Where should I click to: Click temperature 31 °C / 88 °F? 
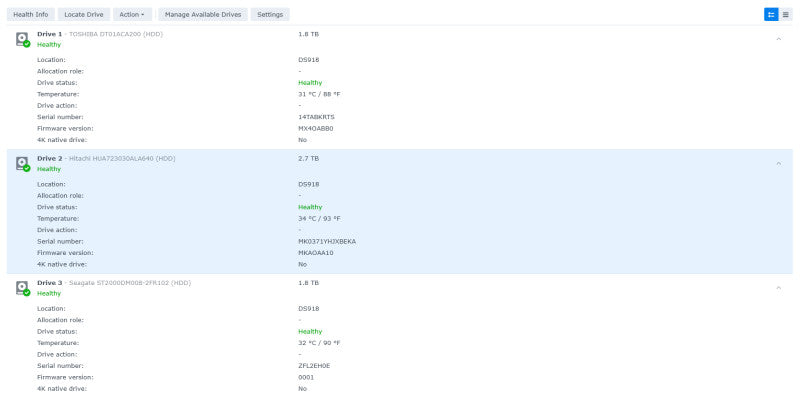[x=319, y=94]
